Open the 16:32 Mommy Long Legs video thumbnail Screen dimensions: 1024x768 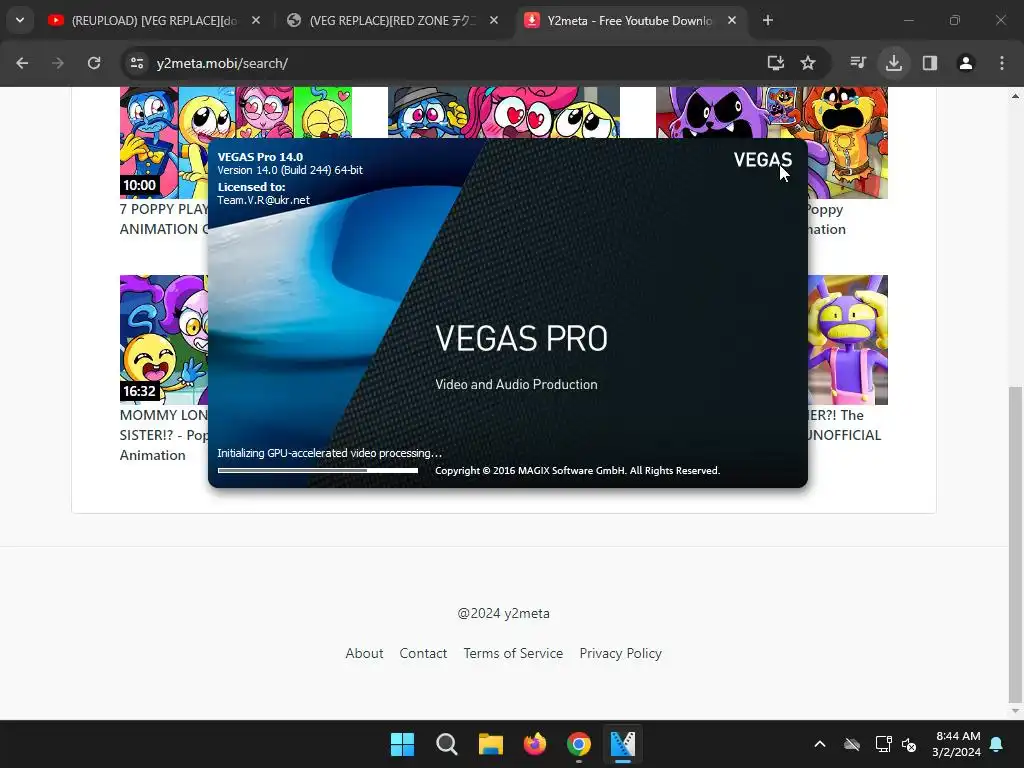[163, 340]
